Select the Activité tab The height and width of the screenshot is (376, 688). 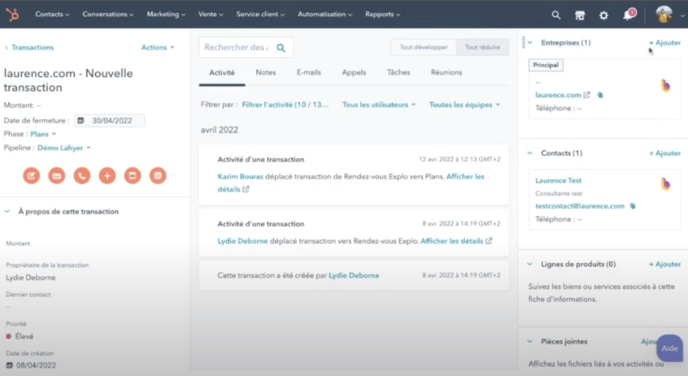[x=222, y=72]
